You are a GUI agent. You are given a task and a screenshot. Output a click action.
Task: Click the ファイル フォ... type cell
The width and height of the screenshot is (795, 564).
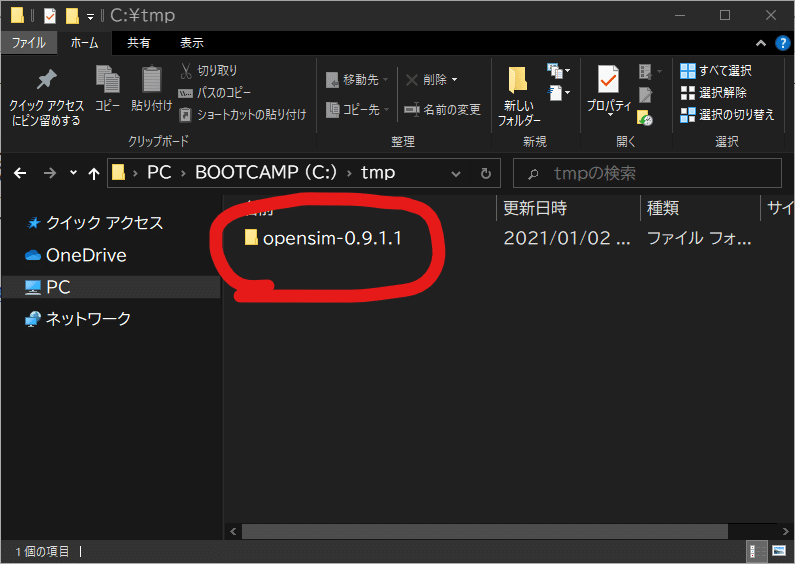pyautogui.click(x=699, y=238)
